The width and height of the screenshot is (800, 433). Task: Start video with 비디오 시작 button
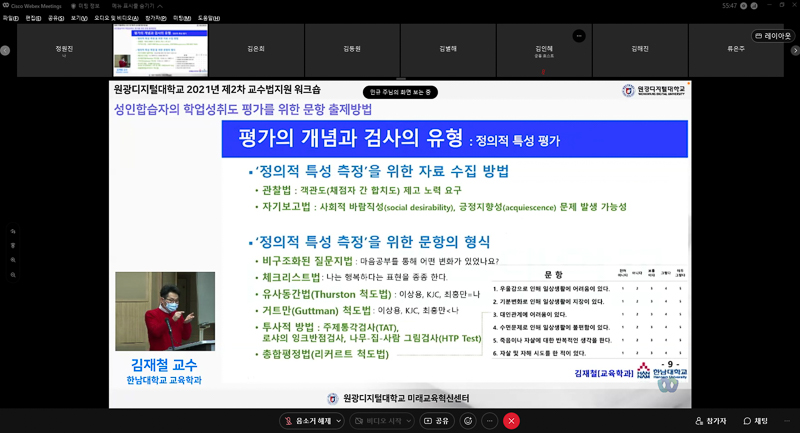point(378,421)
